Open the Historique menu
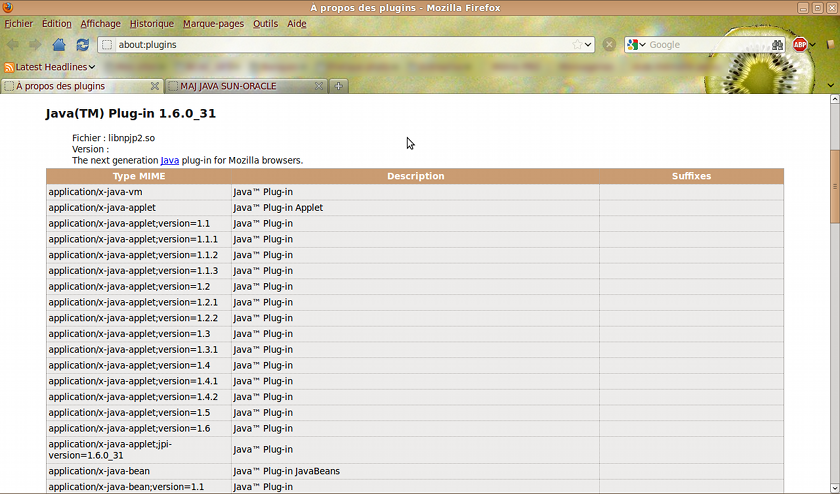Viewport: 840px width, 494px height. coord(152,24)
